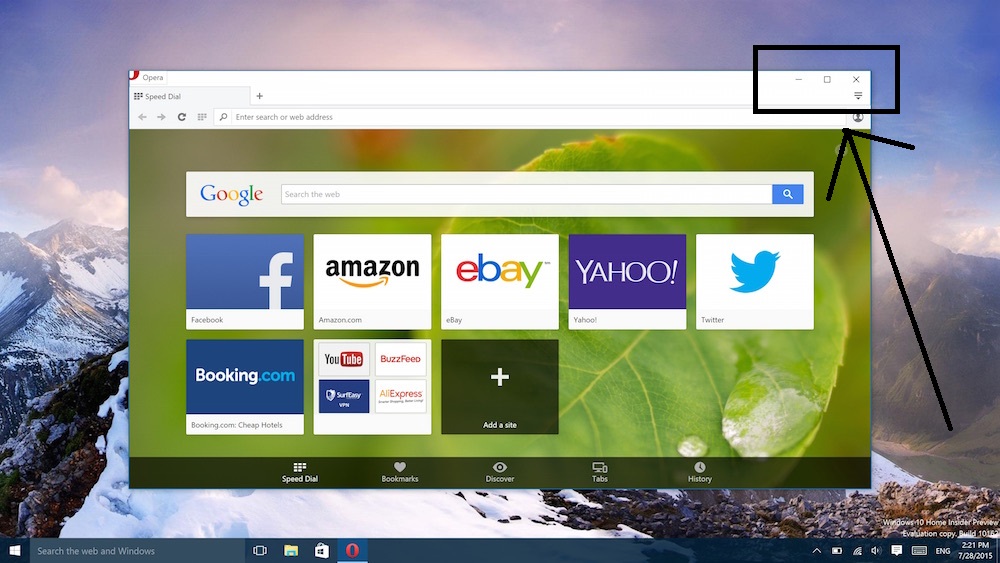Open Tabs in bottom bar
Screen dimensions: 1000x563
(x=599, y=472)
